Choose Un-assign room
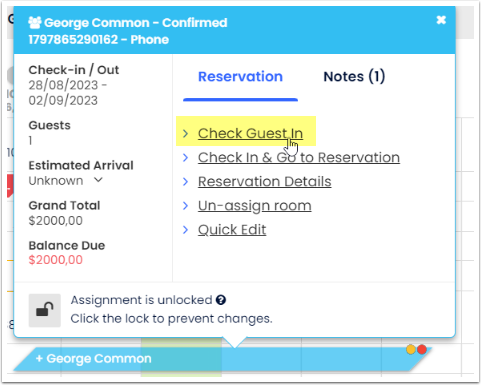Screen dimensions: 481x385 click(x=255, y=206)
